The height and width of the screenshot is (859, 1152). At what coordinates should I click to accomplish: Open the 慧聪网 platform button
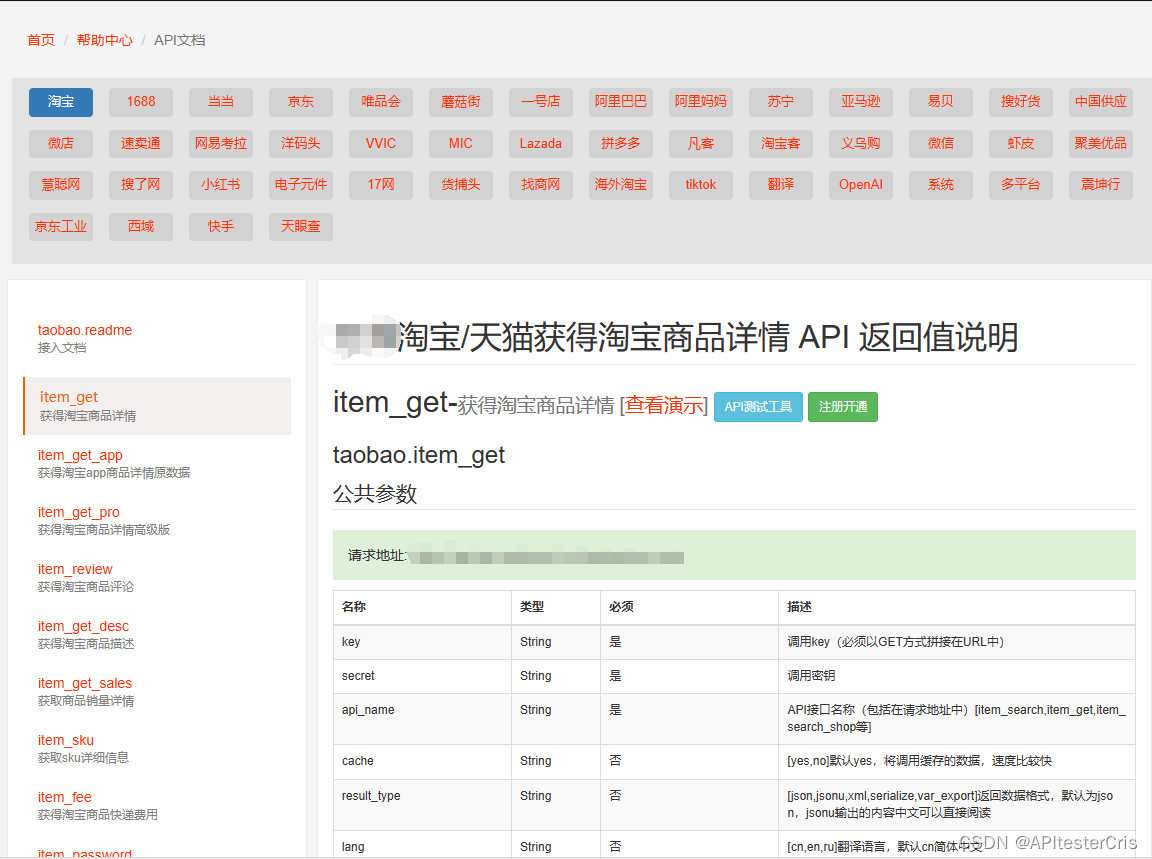[x=61, y=185]
